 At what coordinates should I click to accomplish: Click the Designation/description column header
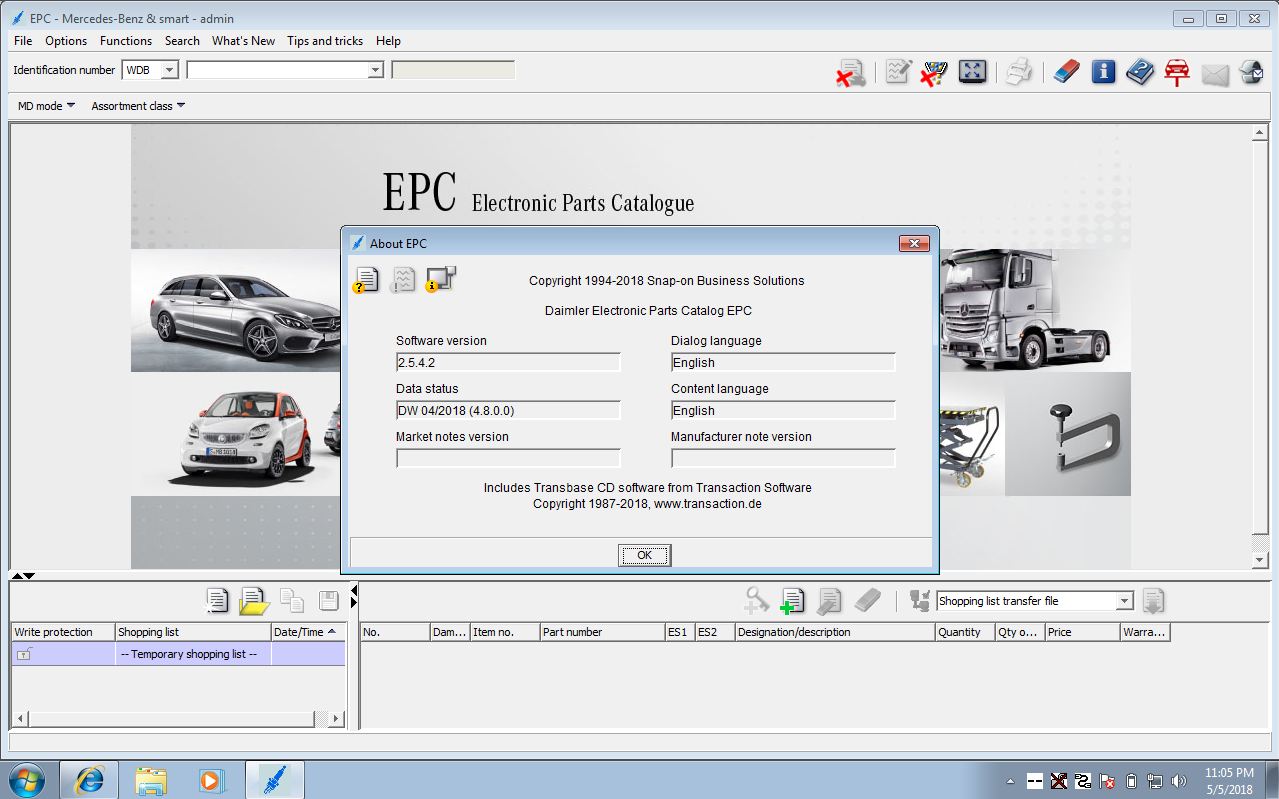click(834, 632)
